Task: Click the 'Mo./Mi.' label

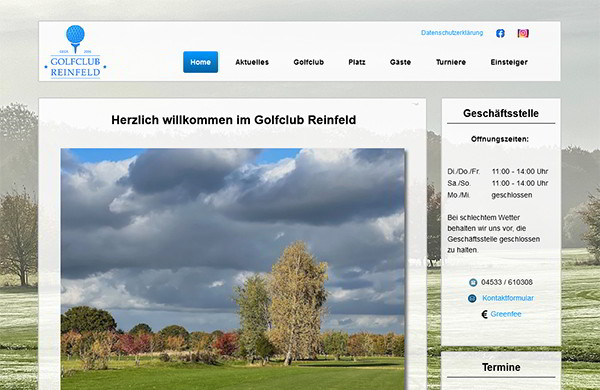Action: (x=459, y=195)
